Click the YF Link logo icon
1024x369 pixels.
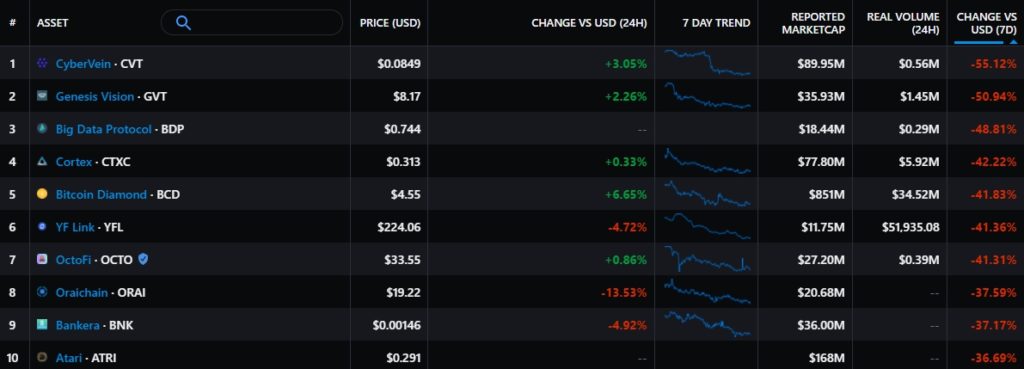pyautogui.click(x=42, y=227)
